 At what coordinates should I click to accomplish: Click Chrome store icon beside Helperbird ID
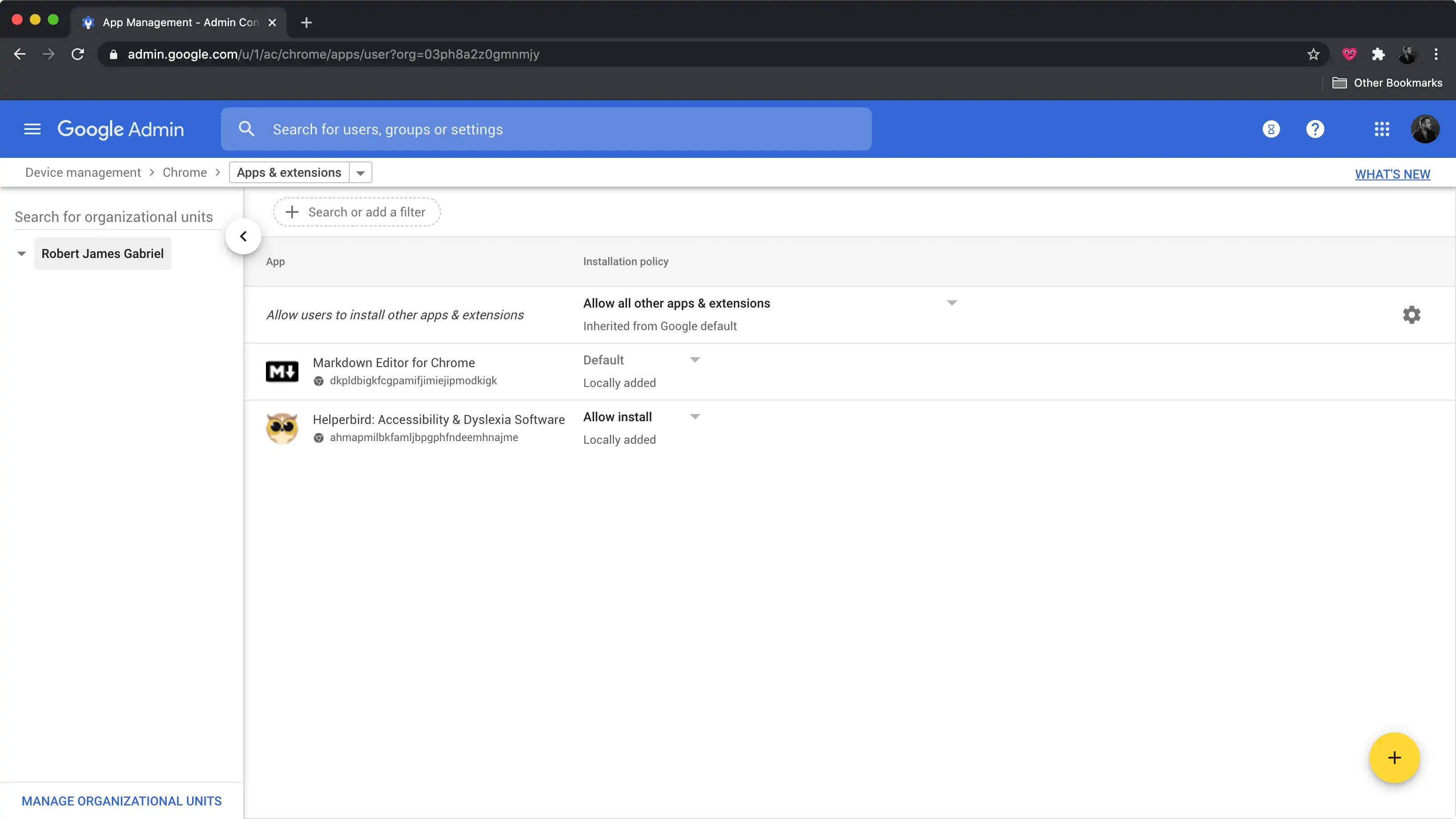pos(319,438)
